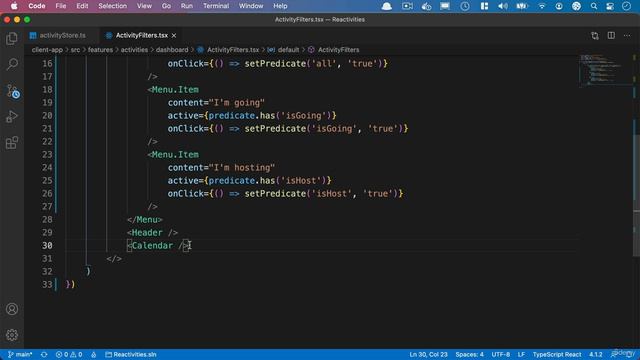Click the flame icon in status bar
Viewport: 640px width, 360px height.
click(94, 354)
